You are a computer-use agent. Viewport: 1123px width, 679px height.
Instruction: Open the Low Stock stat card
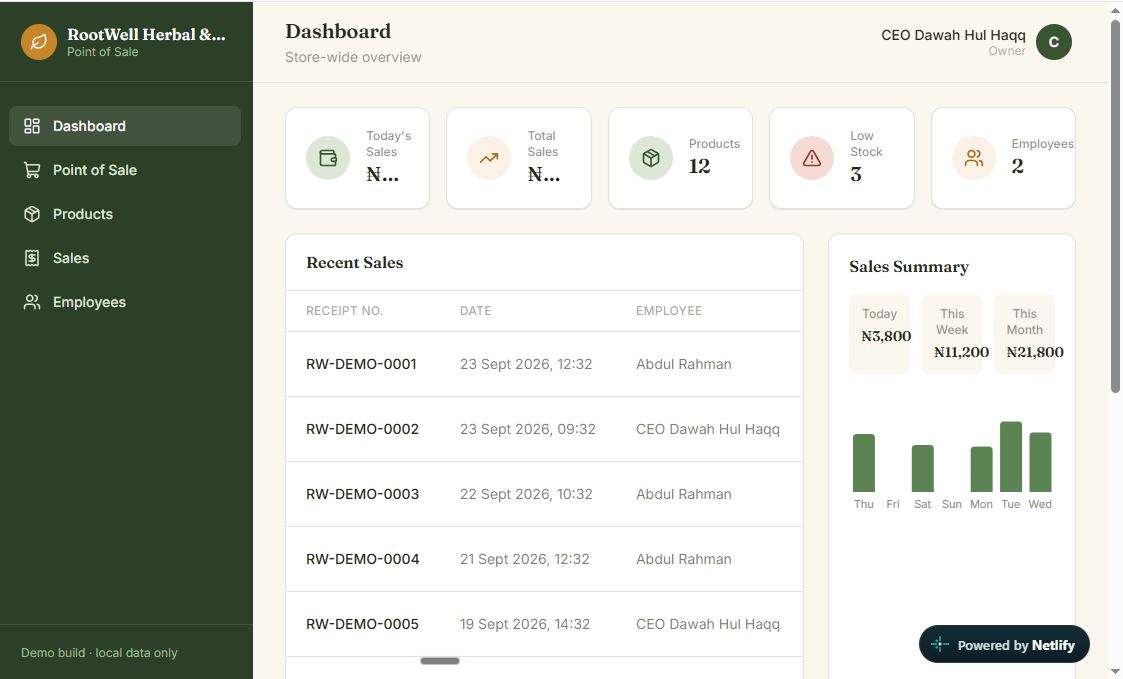[842, 158]
